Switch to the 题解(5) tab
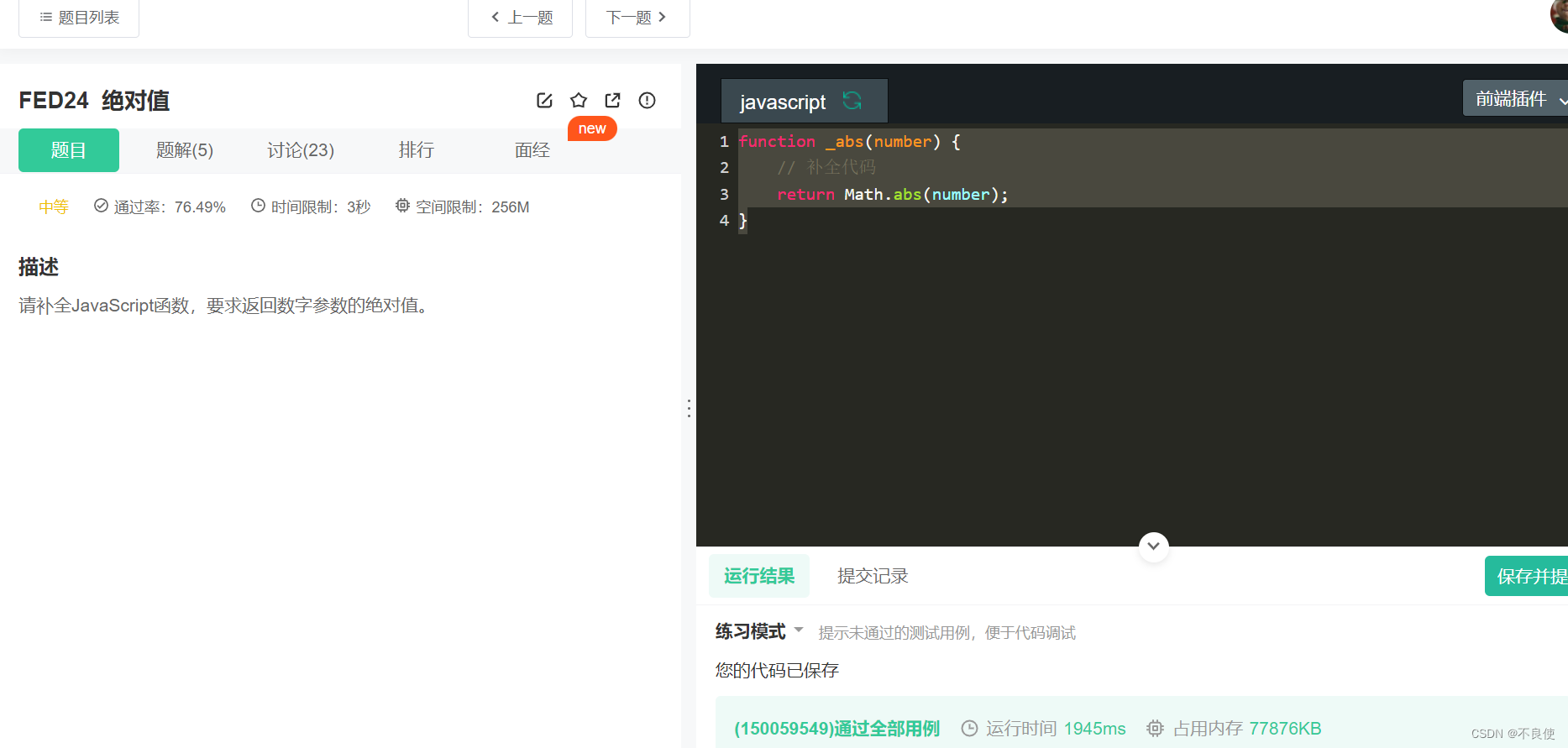Viewport: 1568px width, 748px height. 185,150
